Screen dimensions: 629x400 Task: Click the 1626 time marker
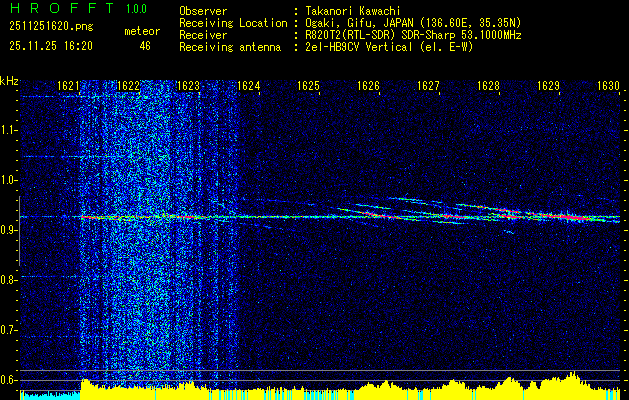click(368, 85)
